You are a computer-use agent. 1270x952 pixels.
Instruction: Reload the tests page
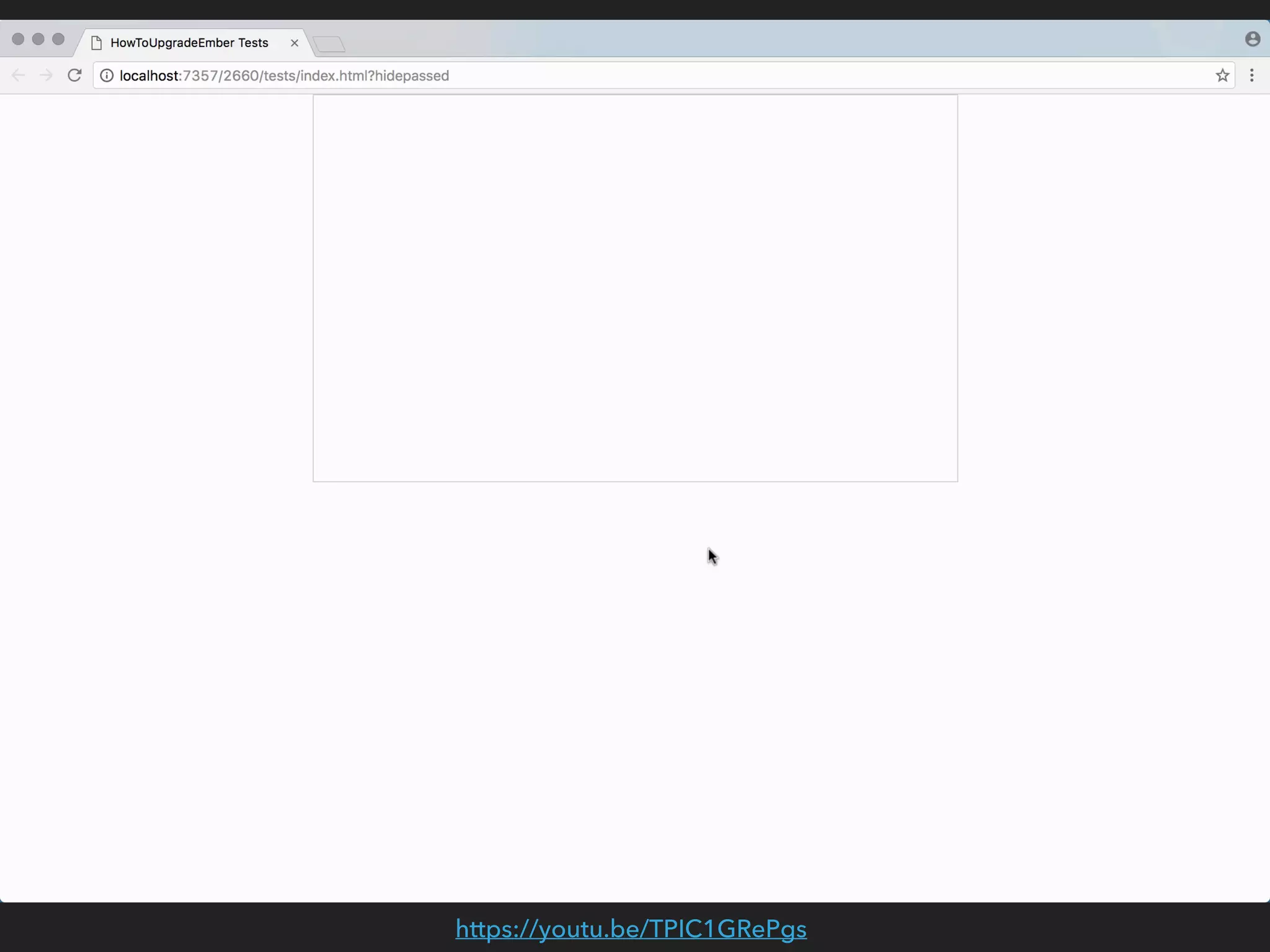[x=74, y=76]
